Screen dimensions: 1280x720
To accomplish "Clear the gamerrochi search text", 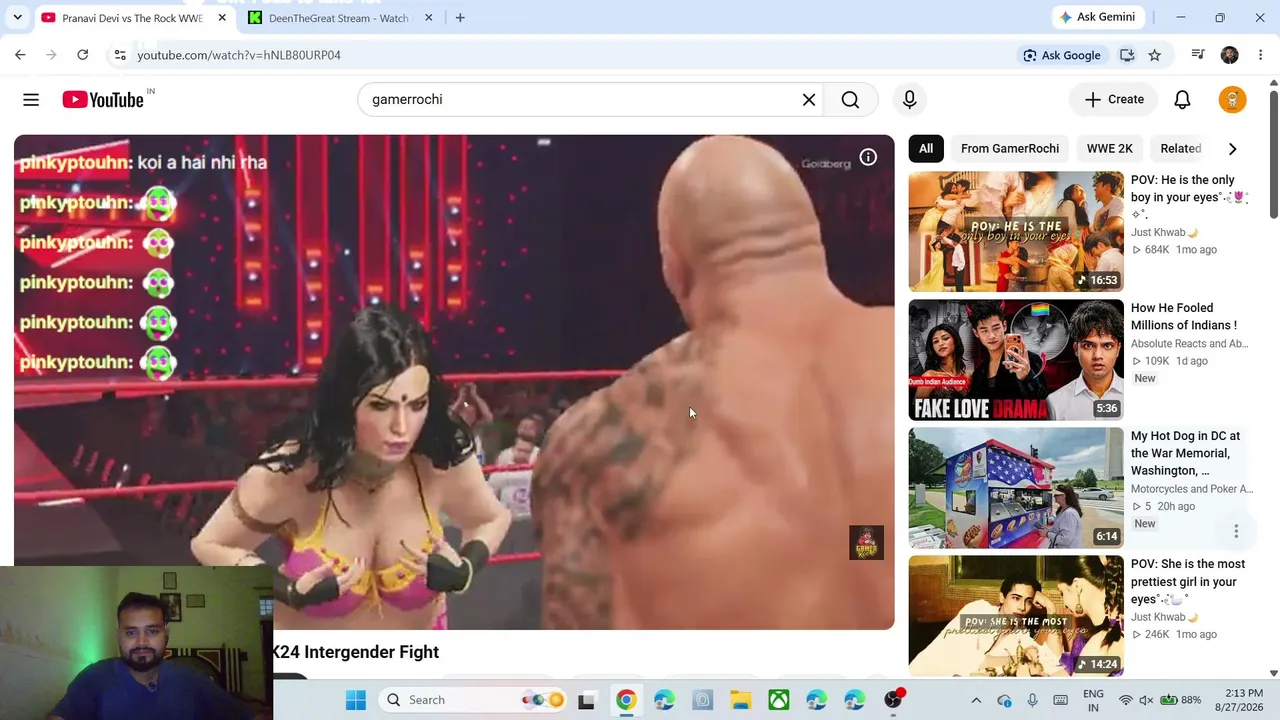I will tap(809, 99).
